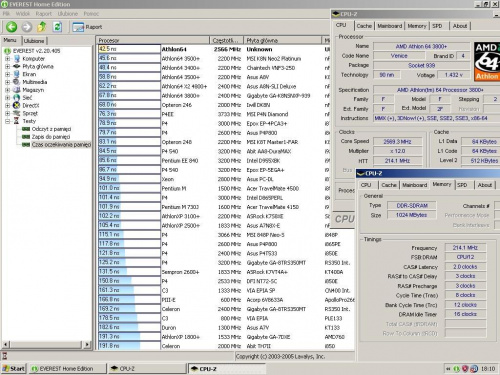Open the Plik menu

(6, 14)
